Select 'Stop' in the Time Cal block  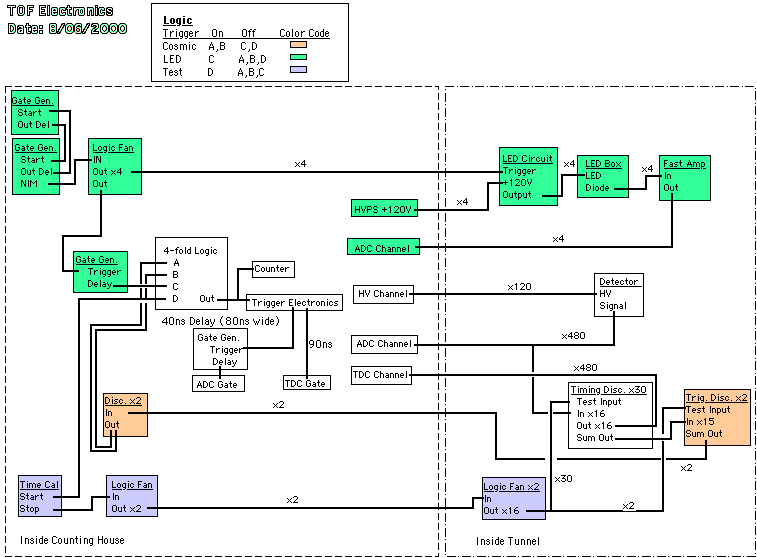coord(29,509)
